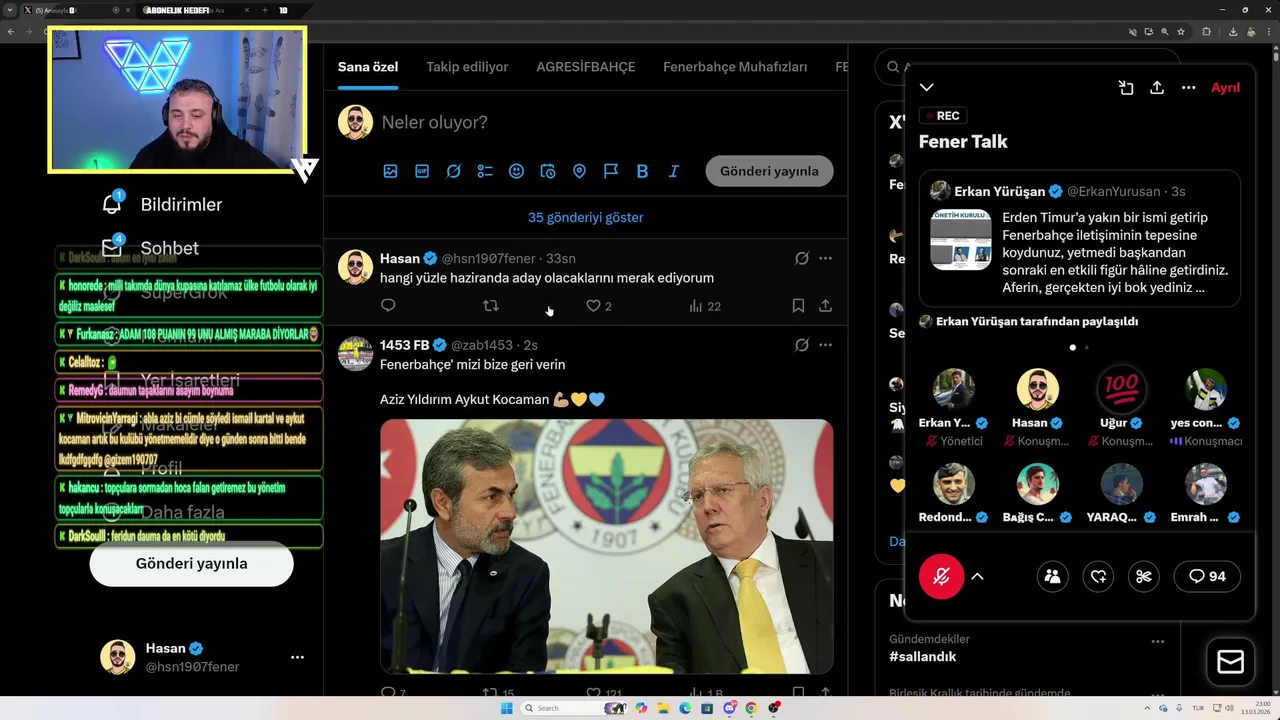Leave the space with Ayrıl
This screenshot has height=720, width=1280.
point(1225,88)
